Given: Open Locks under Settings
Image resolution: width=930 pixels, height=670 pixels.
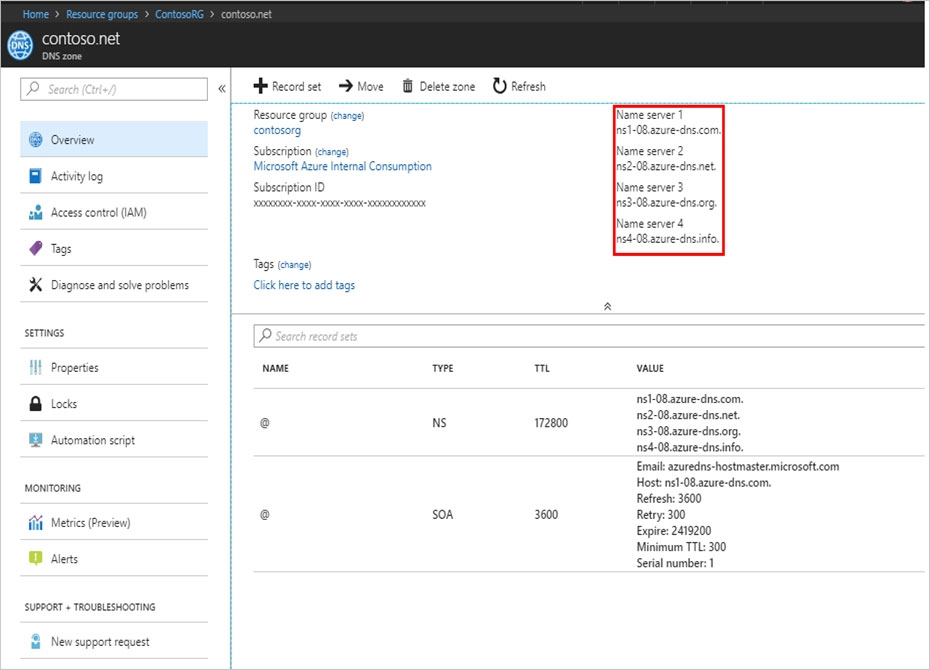Looking at the screenshot, I should pyautogui.click(x=114, y=404).
